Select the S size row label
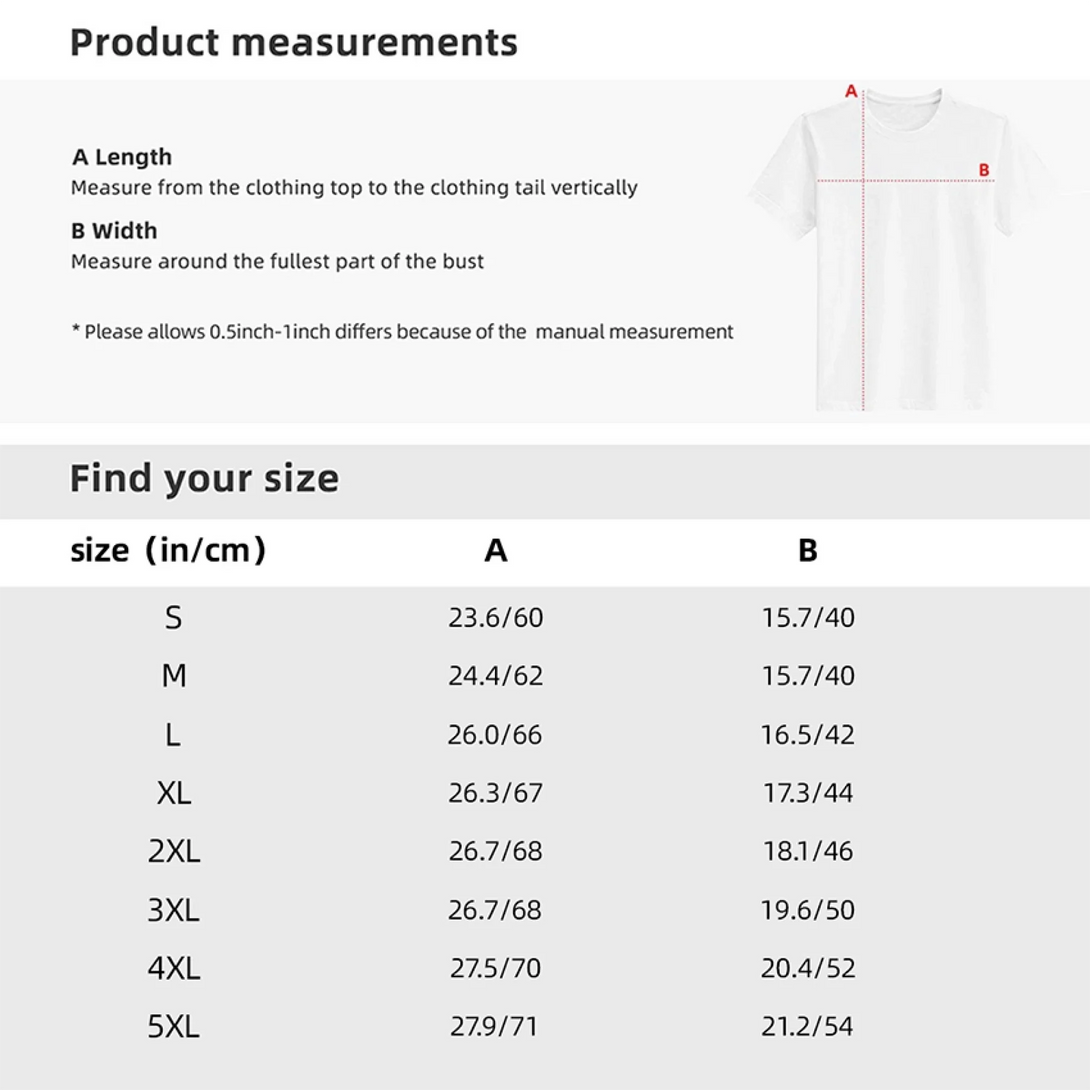The height and width of the screenshot is (1090, 1090). click(173, 618)
